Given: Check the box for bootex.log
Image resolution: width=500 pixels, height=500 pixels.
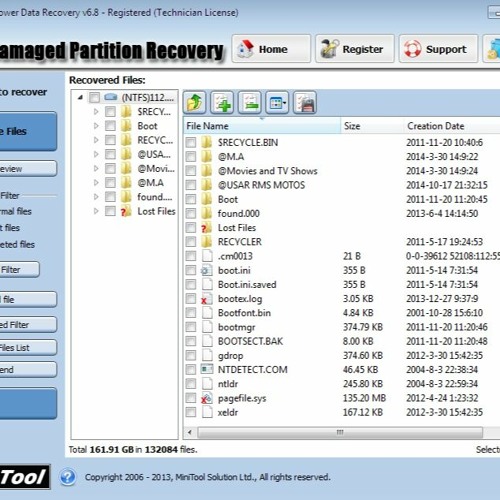Looking at the screenshot, I should (x=191, y=299).
